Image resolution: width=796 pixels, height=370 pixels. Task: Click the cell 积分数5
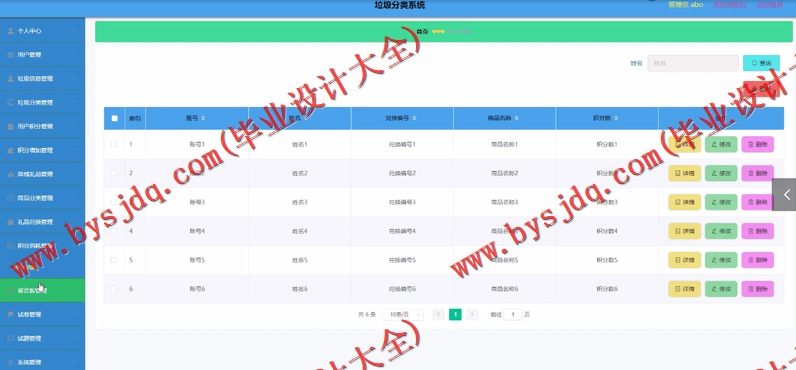click(607, 260)
